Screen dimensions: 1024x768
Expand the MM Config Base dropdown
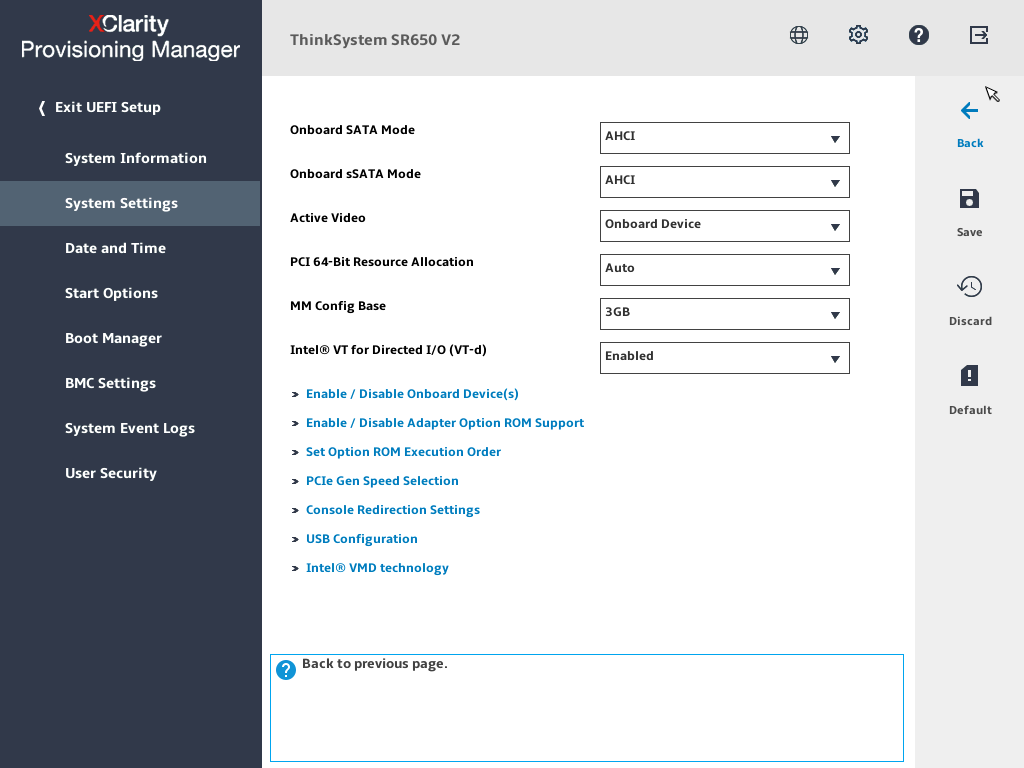(724, 314)
